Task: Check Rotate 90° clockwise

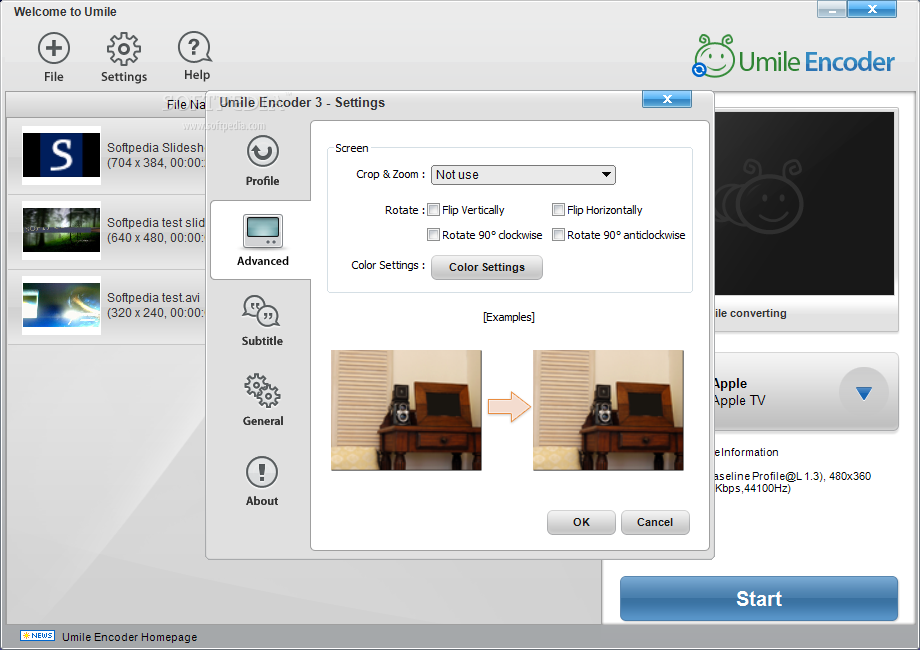Action: (434, 235)
